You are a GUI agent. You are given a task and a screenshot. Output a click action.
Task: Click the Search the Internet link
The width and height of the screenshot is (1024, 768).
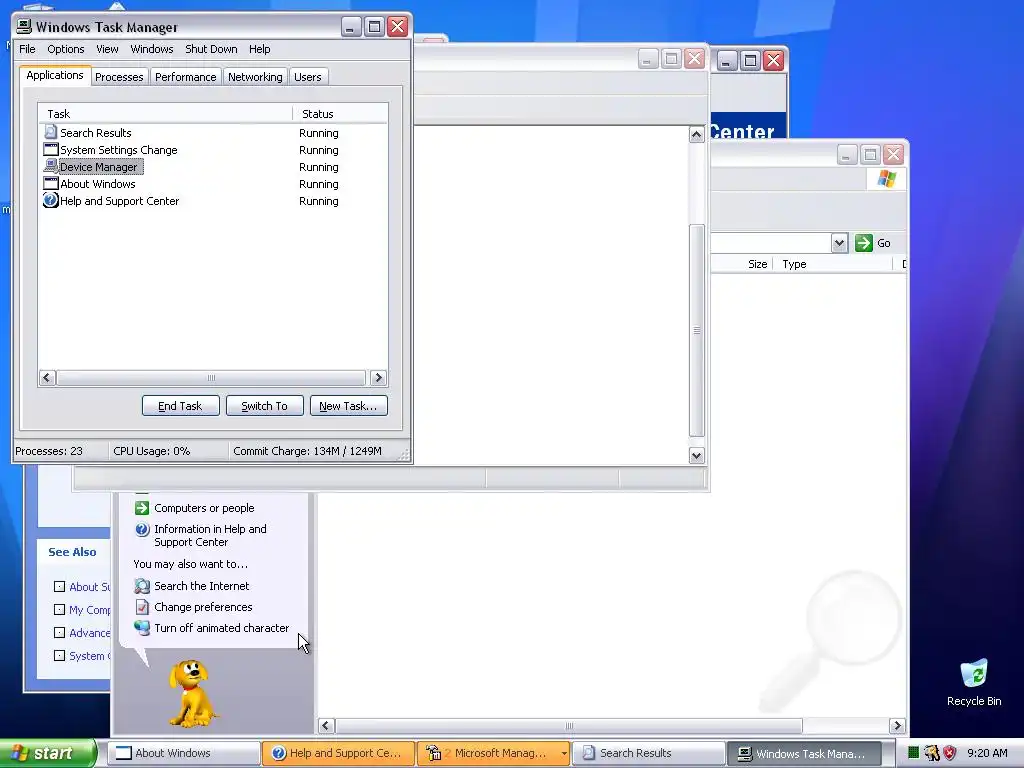click(202, 586)
